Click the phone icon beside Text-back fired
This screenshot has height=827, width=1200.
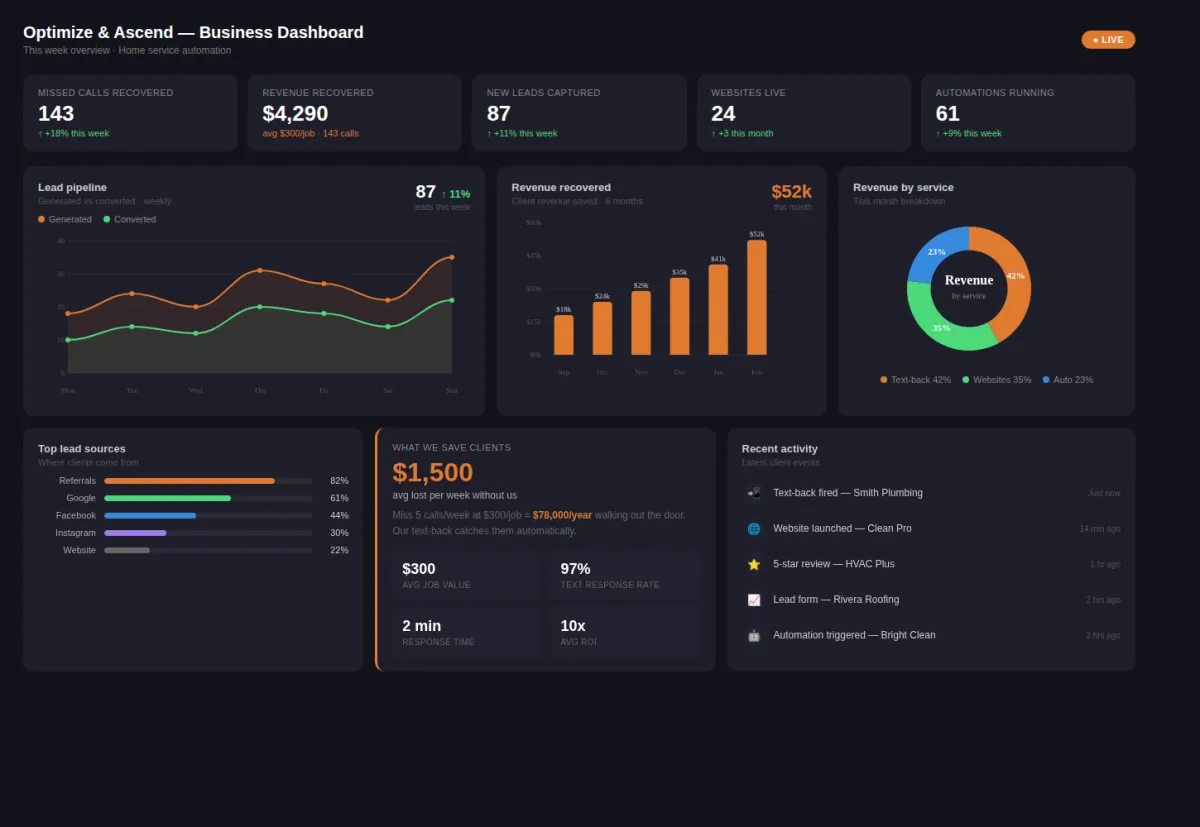point(754,493)
